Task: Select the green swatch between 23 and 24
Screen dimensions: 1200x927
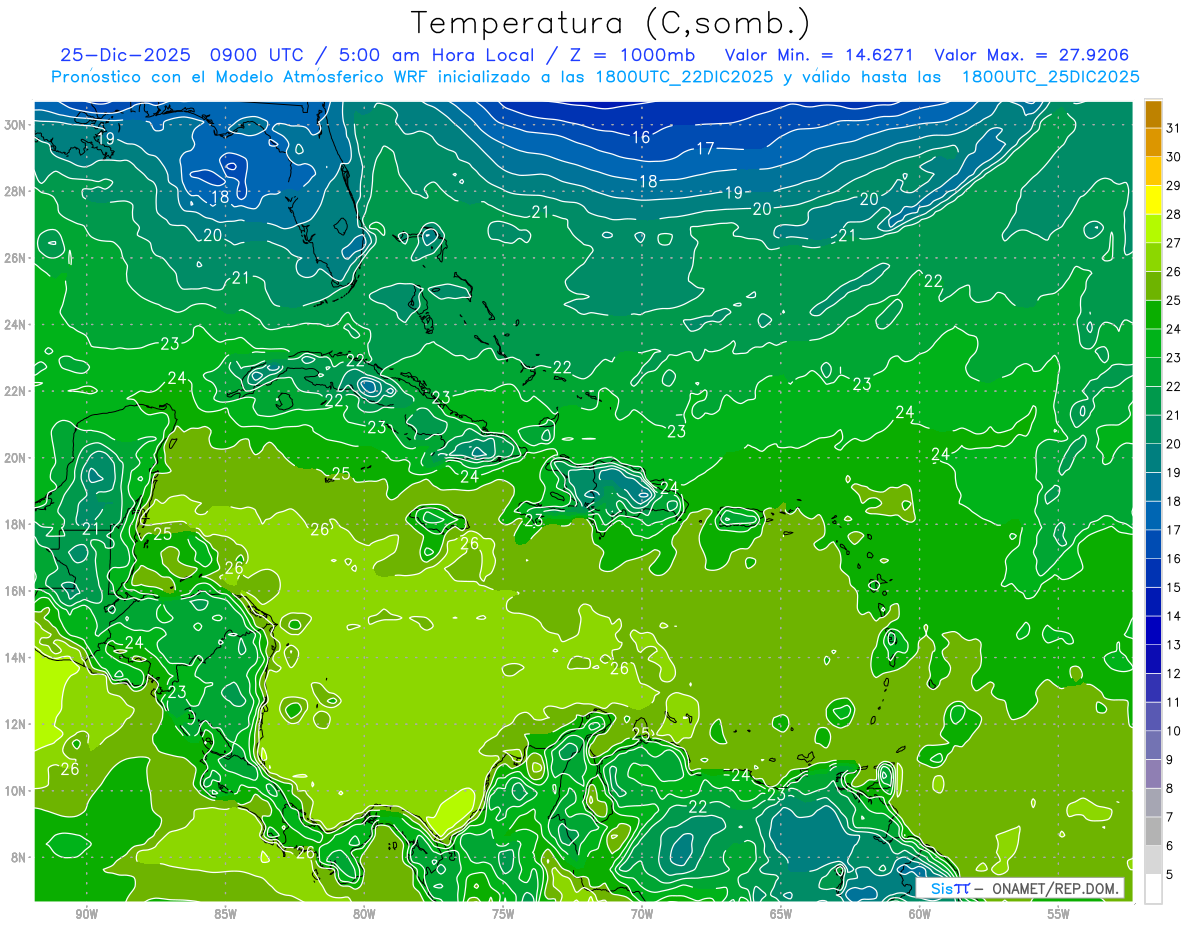Action: 1153,344
